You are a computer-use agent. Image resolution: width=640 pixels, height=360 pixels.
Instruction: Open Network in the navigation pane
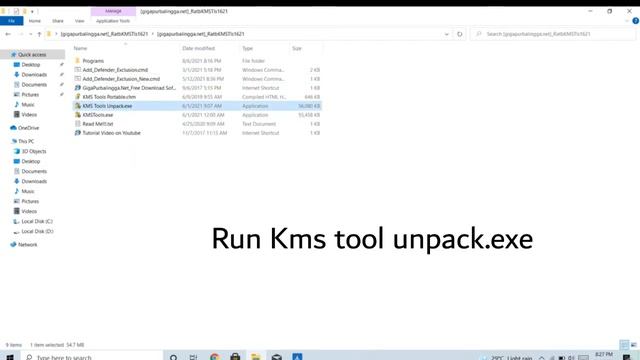tap(27, 244)
